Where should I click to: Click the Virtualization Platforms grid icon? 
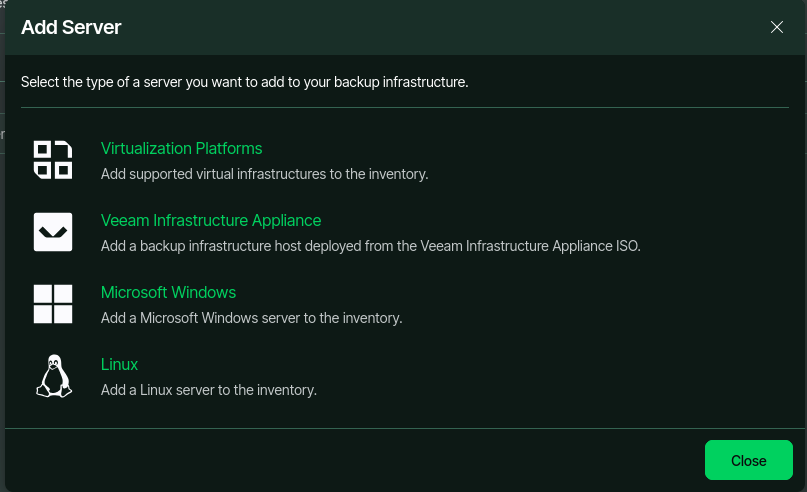pos(53,160)
